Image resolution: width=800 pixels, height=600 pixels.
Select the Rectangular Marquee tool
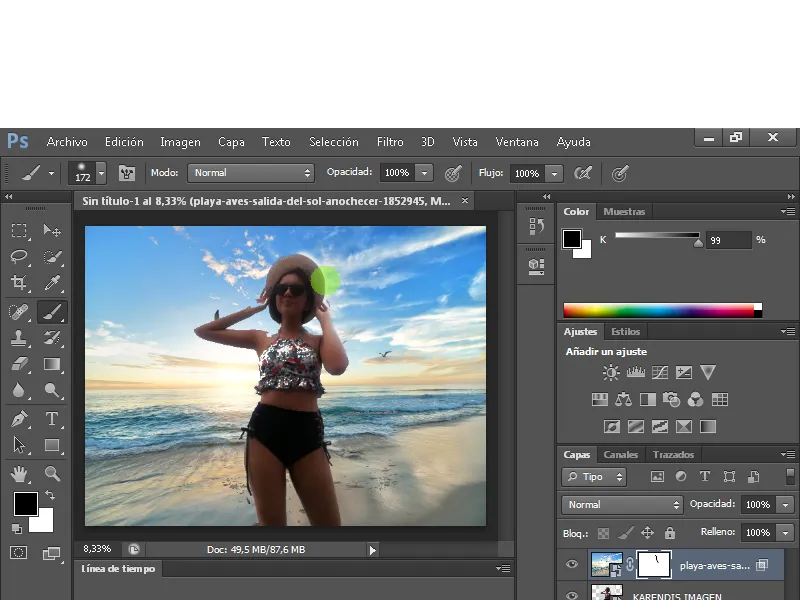click(x=19, y=230)
